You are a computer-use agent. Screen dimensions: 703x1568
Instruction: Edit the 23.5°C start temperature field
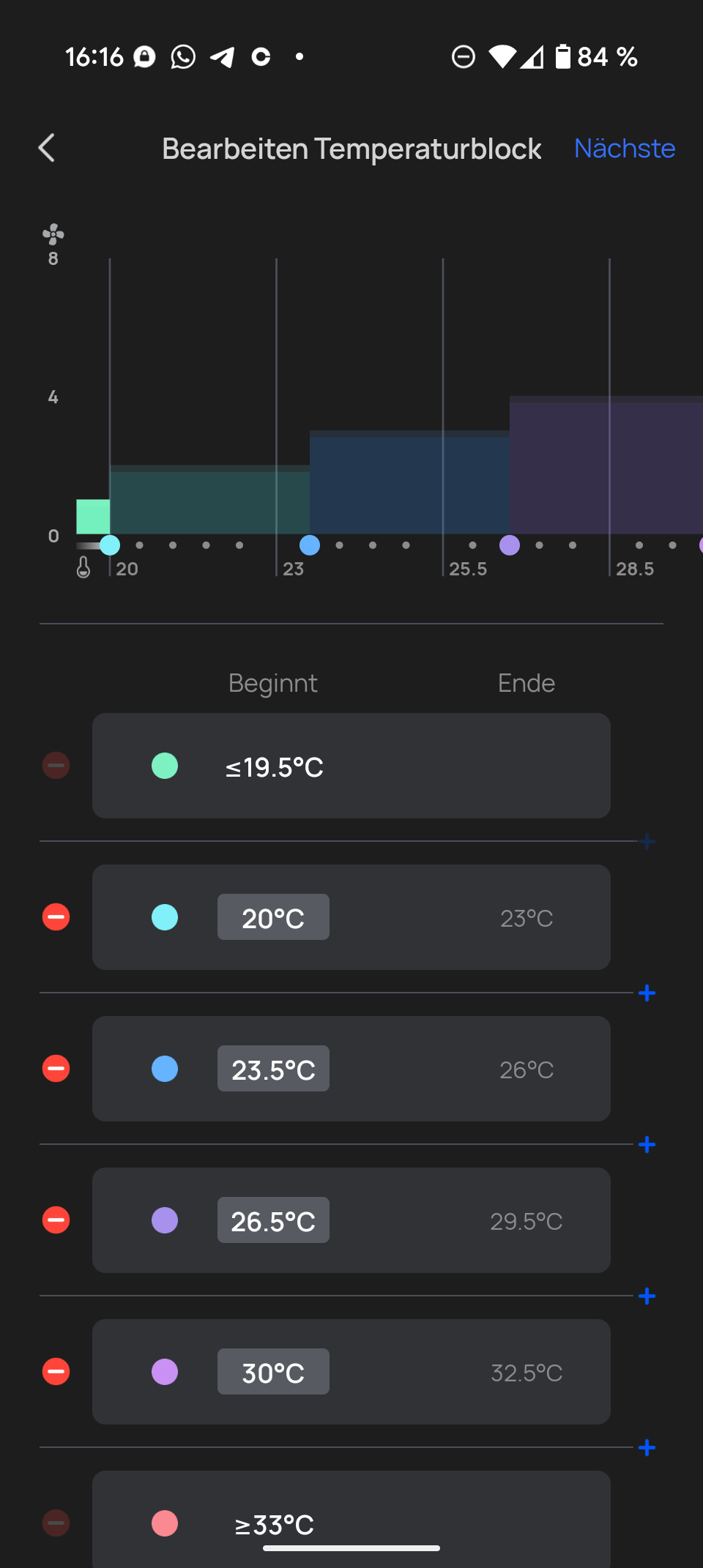pos(273,1069)
